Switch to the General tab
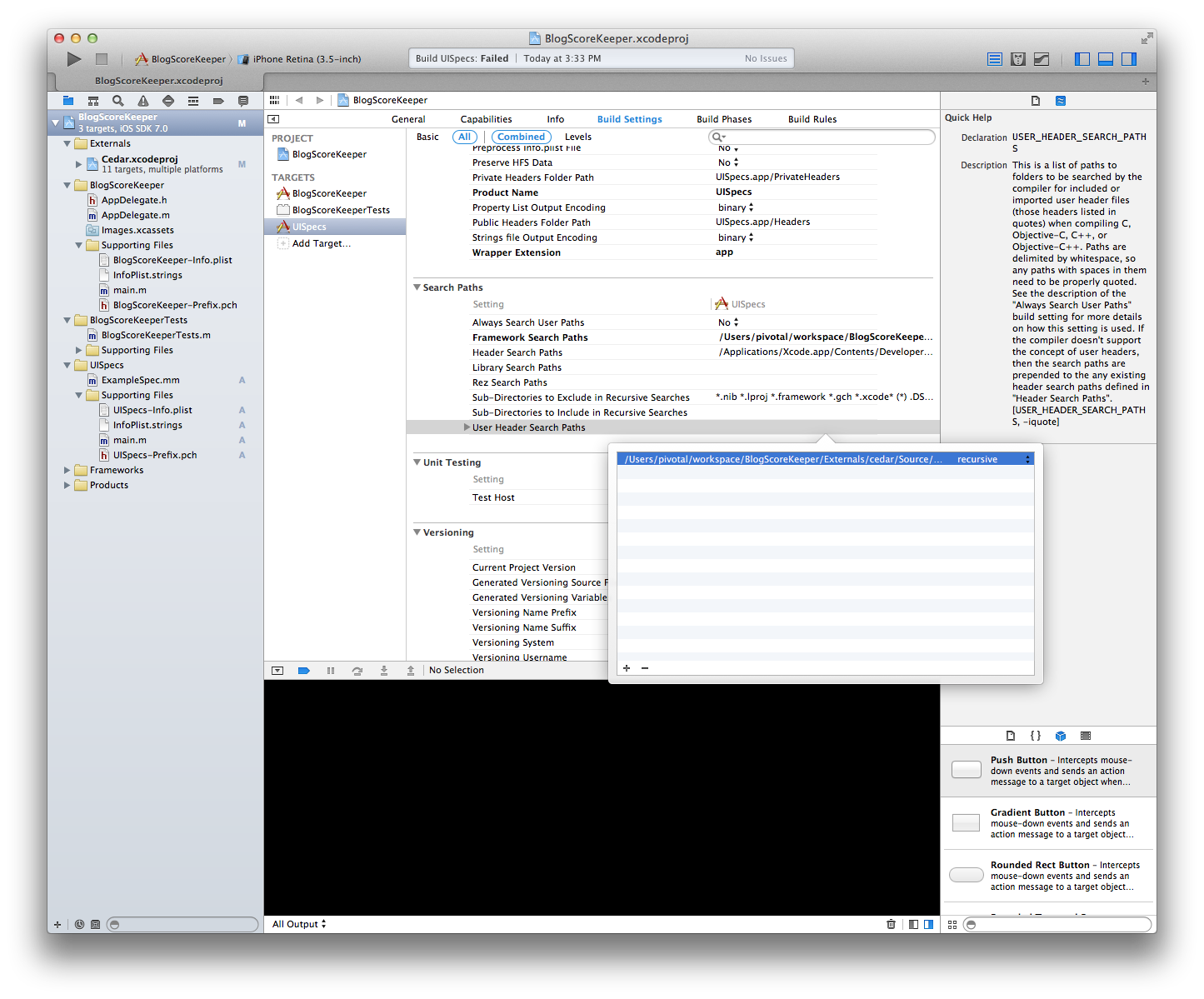Viewport: 1204px width, 999px height. pos(408,119)
